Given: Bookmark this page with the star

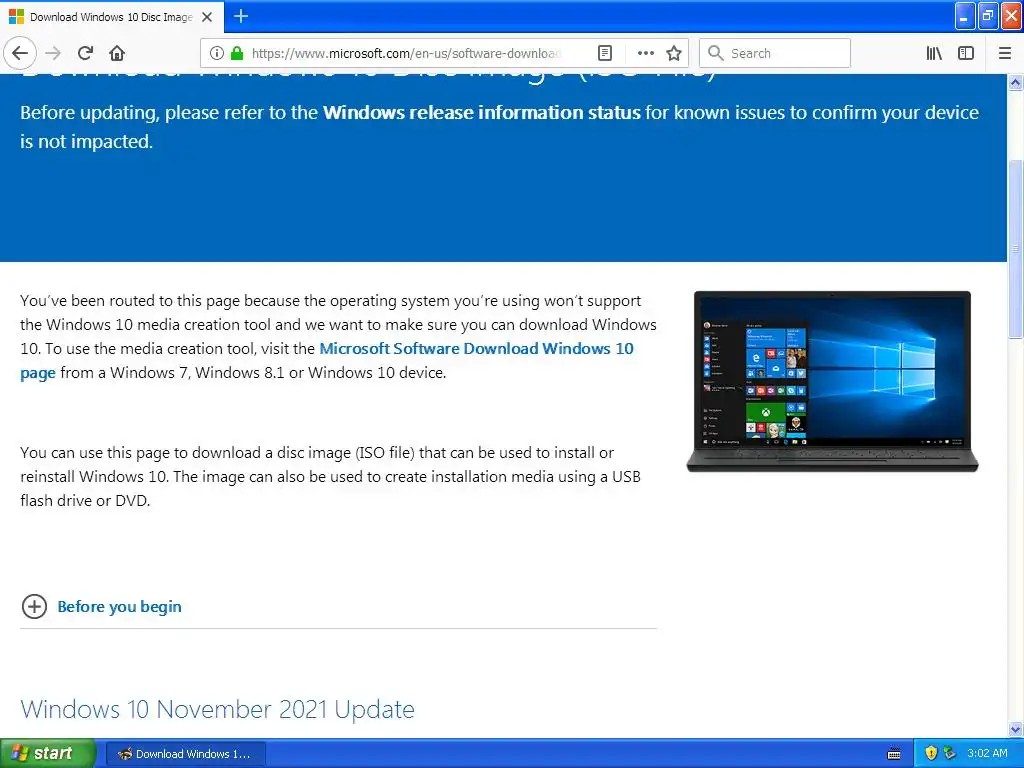Looking at the screenshot, I should pyautogui.click(x=674, y=54).
